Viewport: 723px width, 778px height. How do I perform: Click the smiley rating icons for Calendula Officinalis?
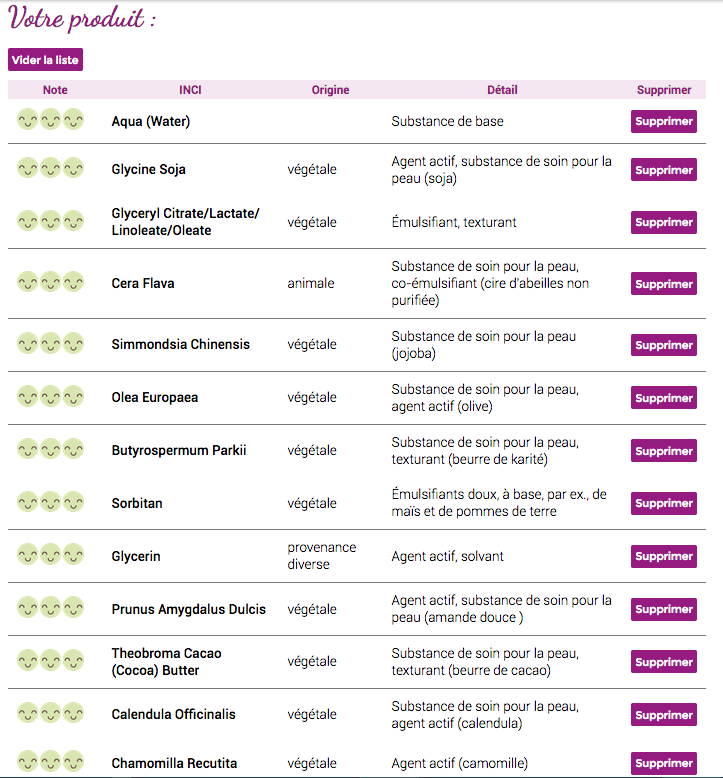click(51, 713)
